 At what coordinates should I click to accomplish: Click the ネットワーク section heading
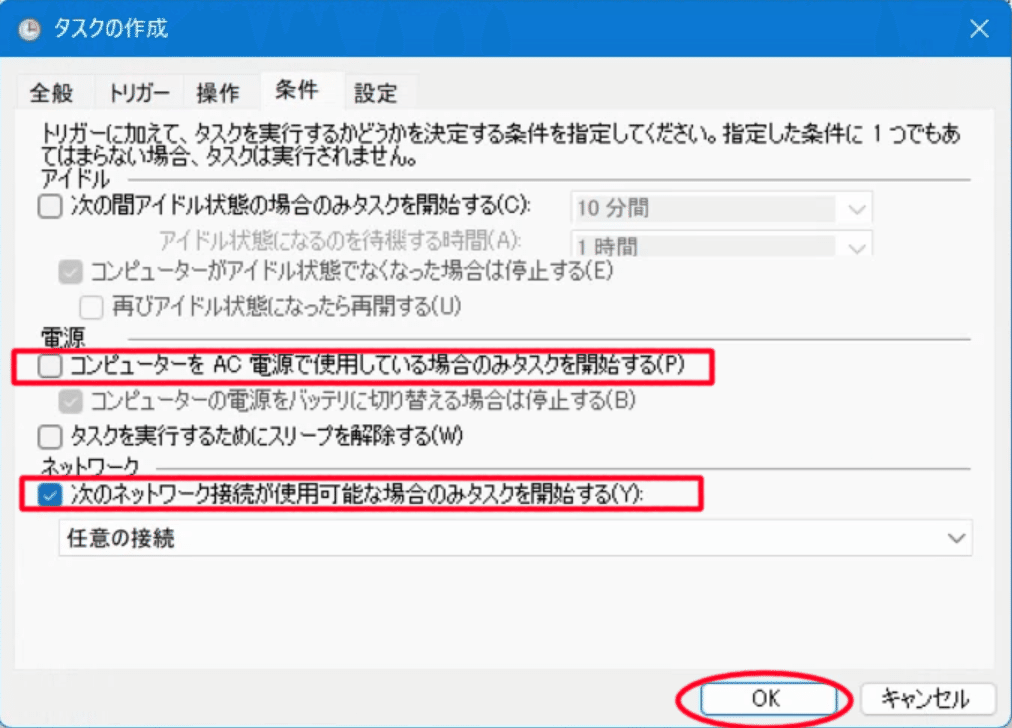pos(90,465)
